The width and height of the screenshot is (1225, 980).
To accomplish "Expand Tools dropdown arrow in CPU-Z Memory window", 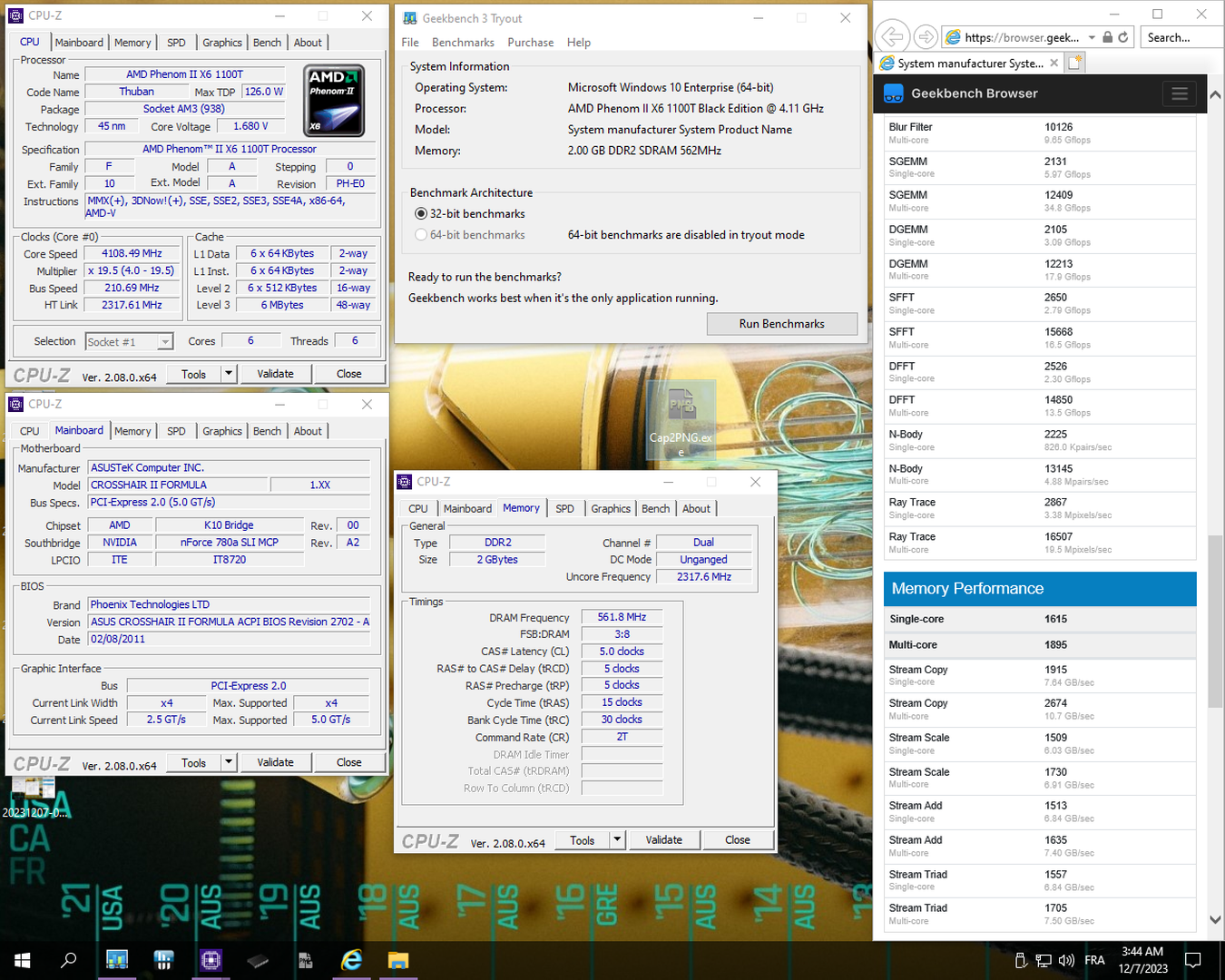I will pyautogui.click(x=617, y=840).
